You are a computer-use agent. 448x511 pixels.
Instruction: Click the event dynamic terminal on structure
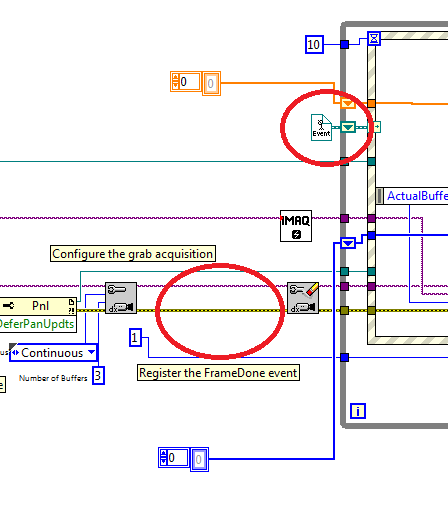point(377,127)
